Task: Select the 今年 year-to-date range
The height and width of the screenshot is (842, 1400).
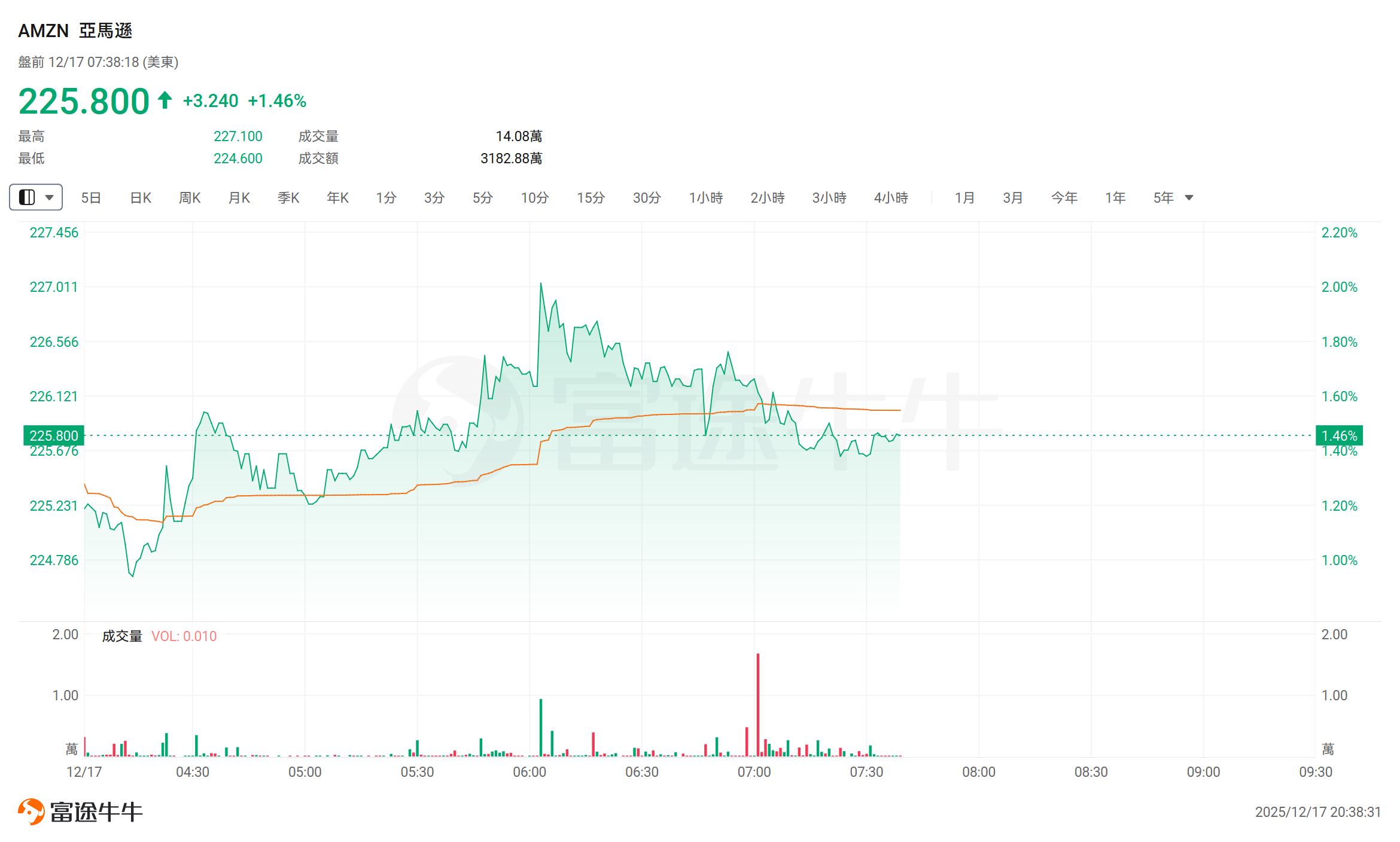Action: click(x=1064, y=198)
